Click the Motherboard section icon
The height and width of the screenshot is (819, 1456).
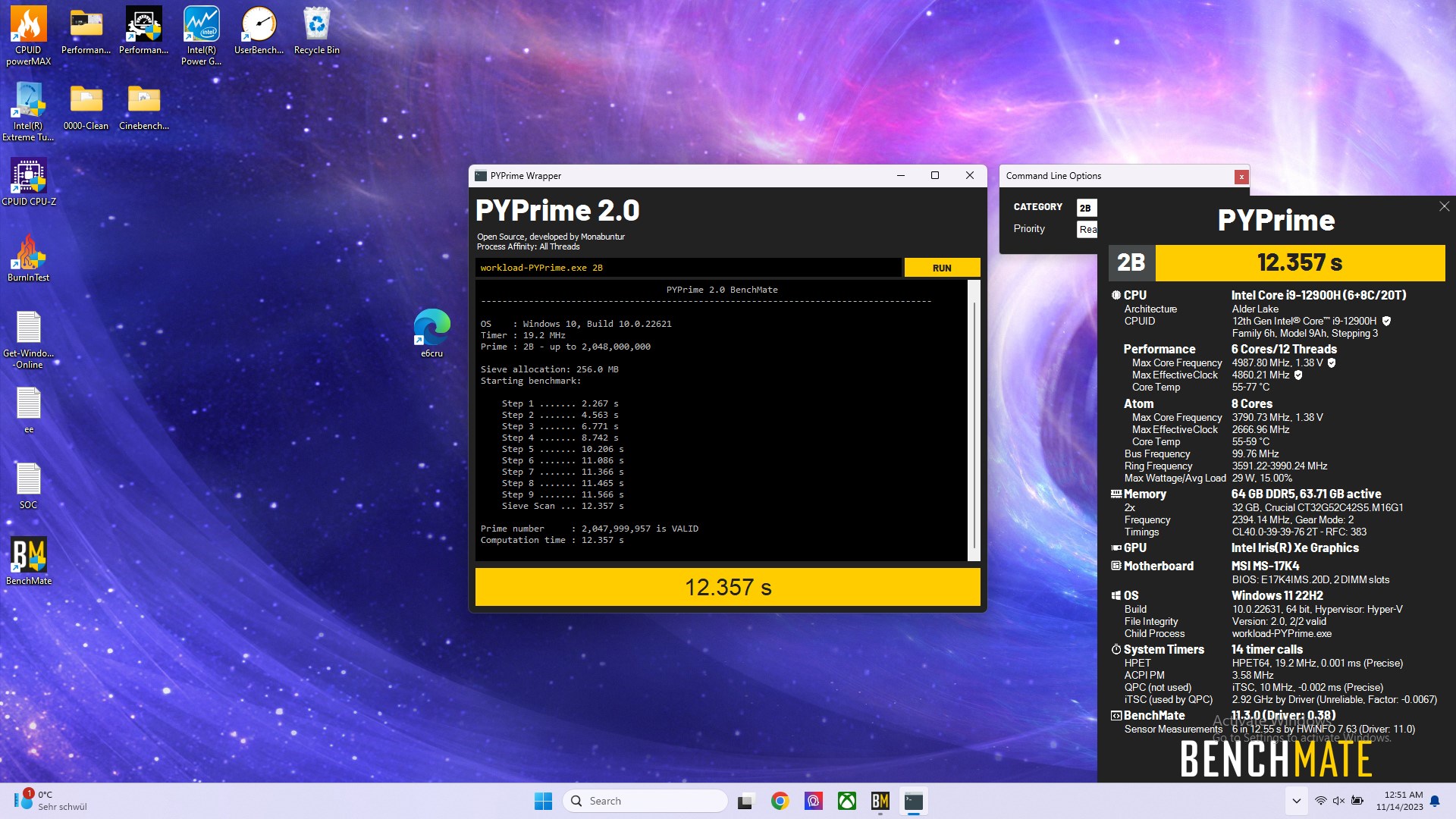[1116, 566]
